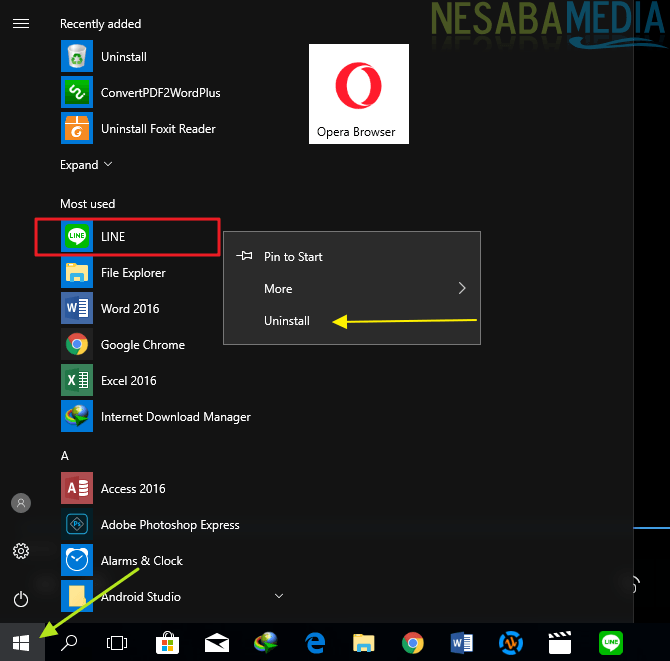
Task: Launch Google Chrome from taskbar
Action: [x=413, y=643]
